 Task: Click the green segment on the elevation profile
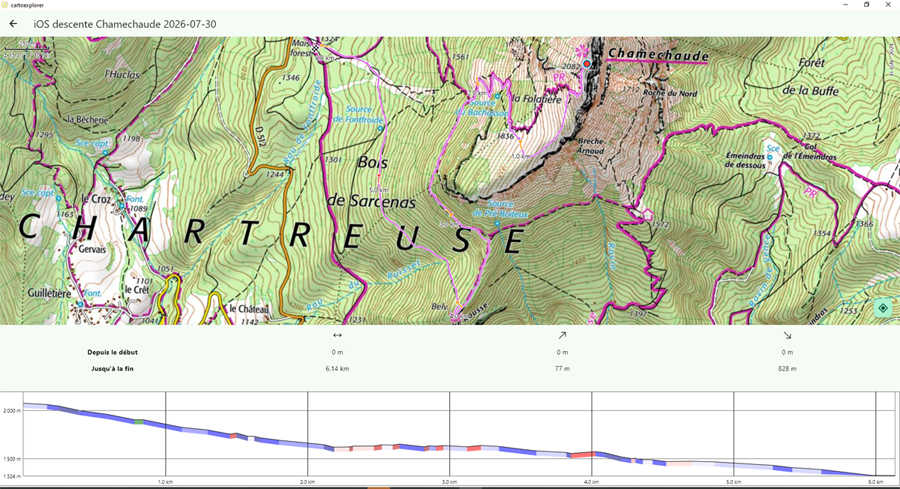pyautogui.click(x=138, y=422)
